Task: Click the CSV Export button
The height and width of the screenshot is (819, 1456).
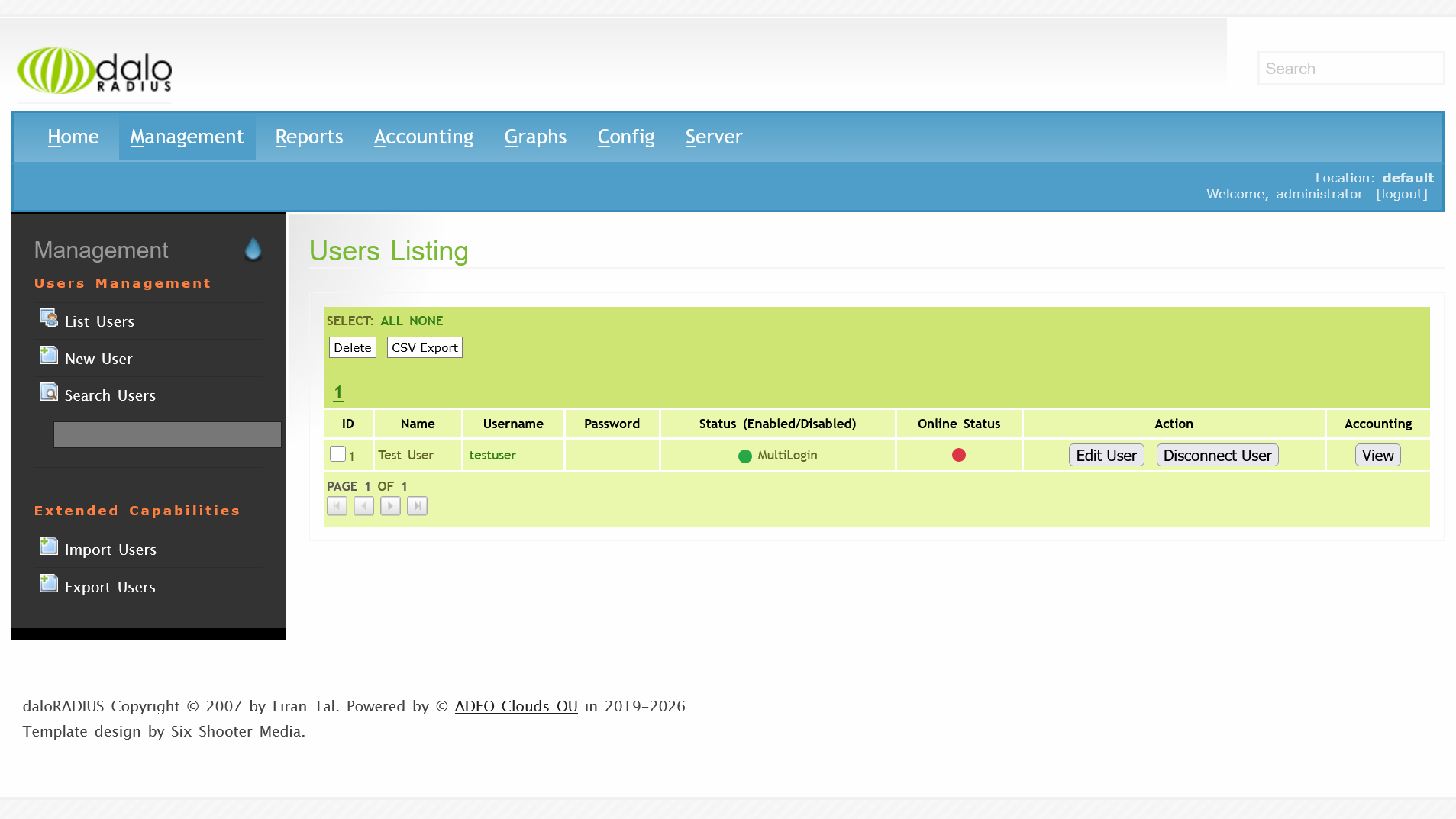Action: pos(425,347)
